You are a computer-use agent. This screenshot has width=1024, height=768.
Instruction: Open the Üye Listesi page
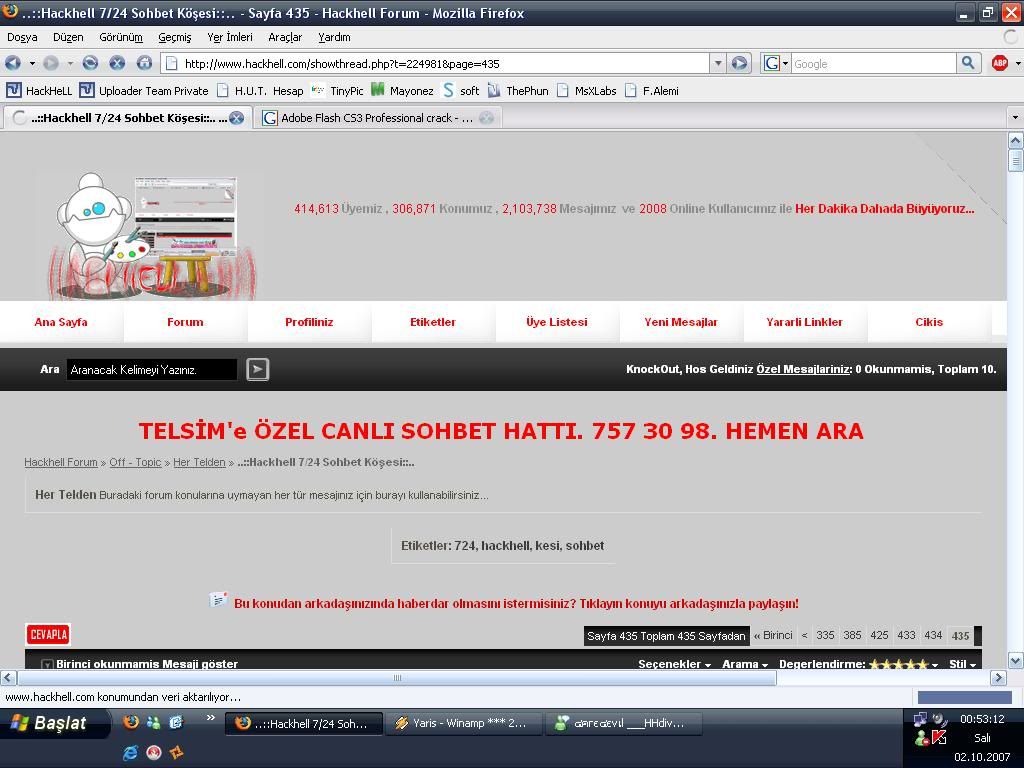pyautogui.click(x=557, y=322)
